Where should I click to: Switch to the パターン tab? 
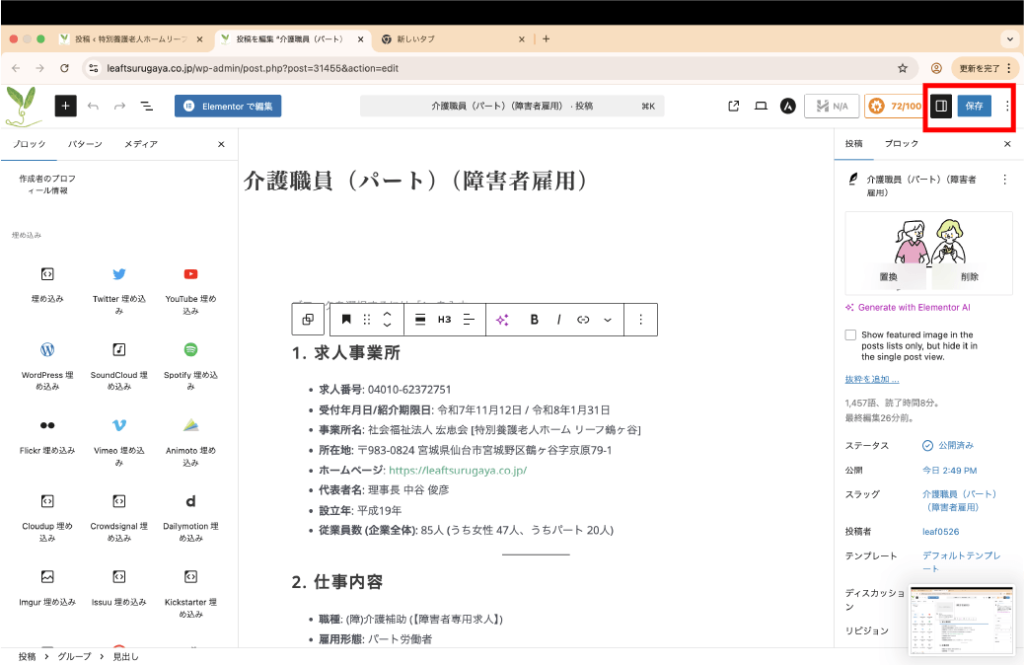tap(85, 144)
